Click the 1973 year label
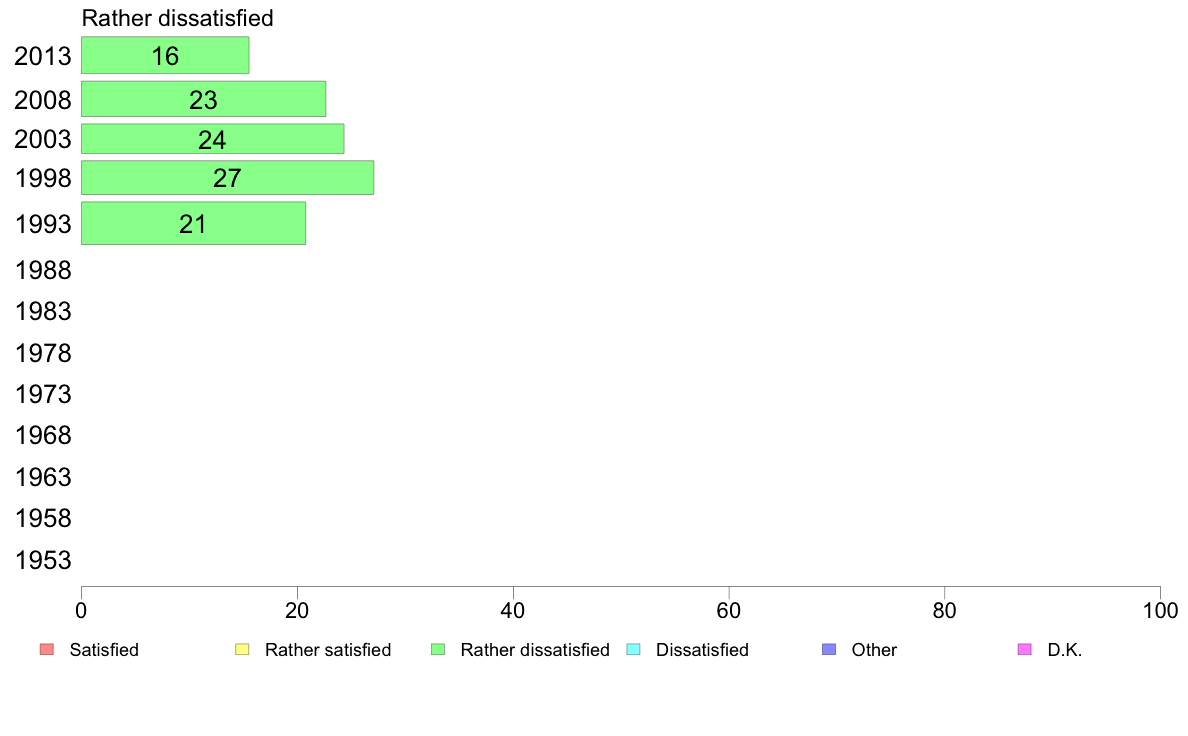 tap(43, 394)
